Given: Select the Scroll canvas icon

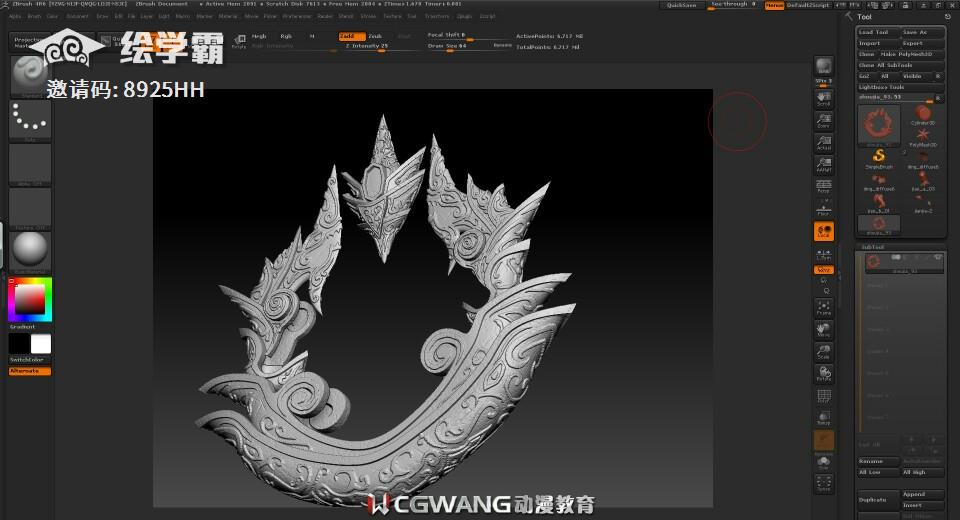Looking at the screenshot, I should point(823,99).
